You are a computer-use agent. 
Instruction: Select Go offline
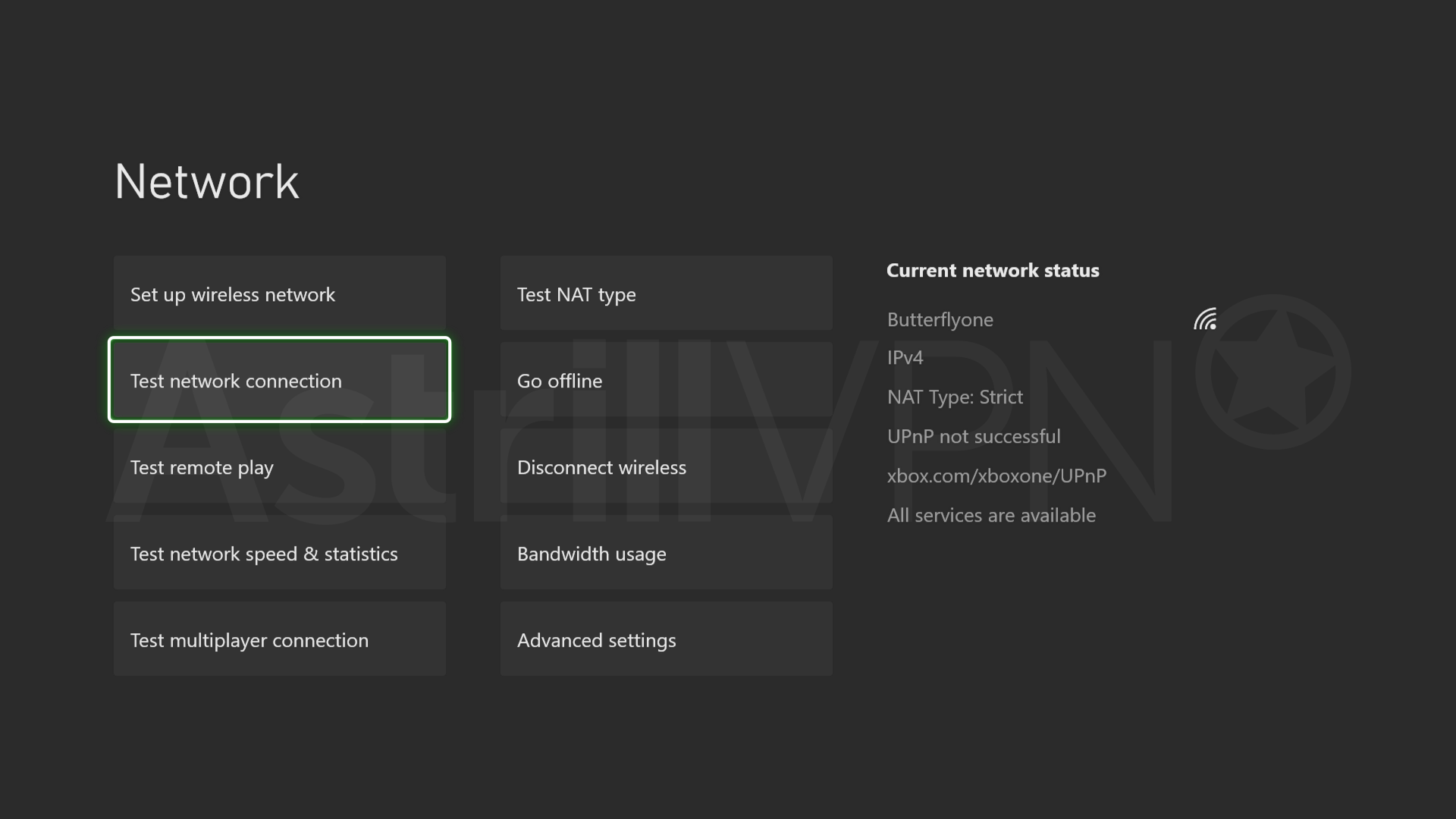[666, 380]
